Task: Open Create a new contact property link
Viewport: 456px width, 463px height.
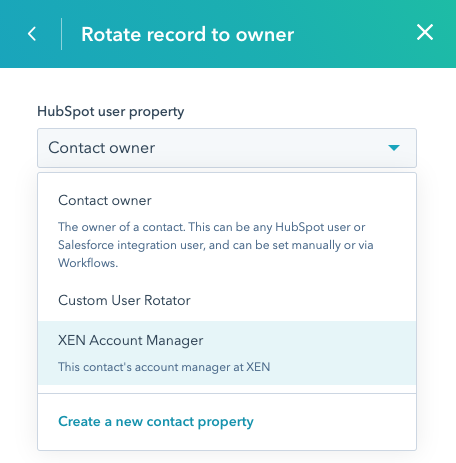Action: click(x=156, y=422)
